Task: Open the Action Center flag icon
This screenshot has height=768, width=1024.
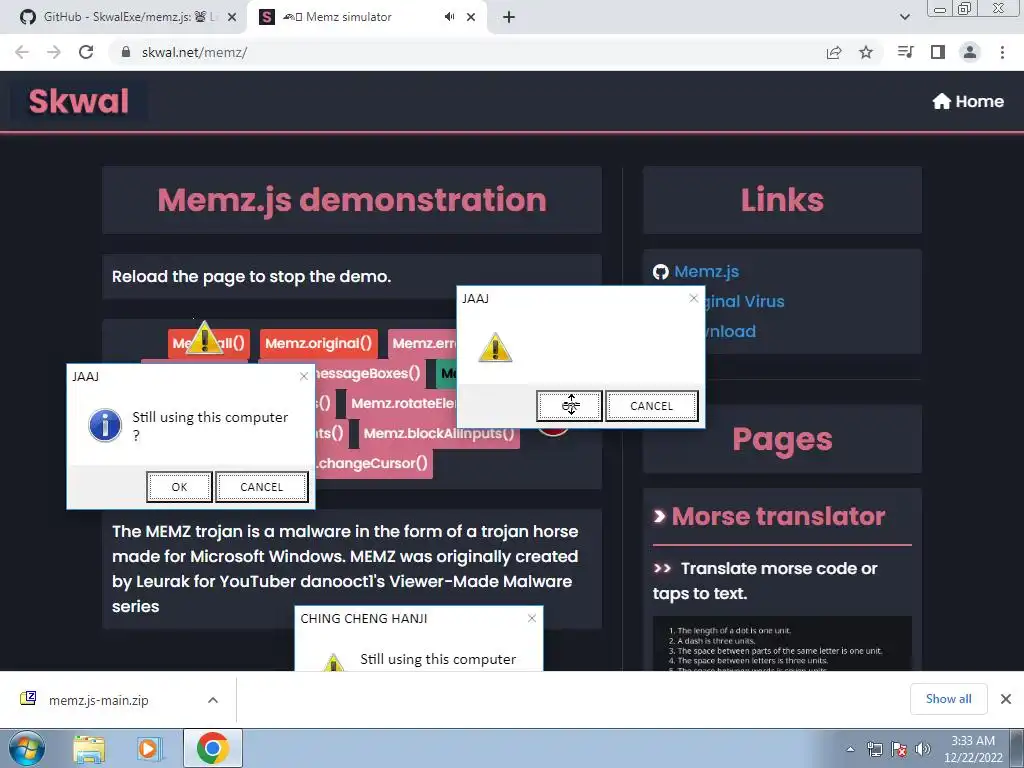Action: (899, 749)
